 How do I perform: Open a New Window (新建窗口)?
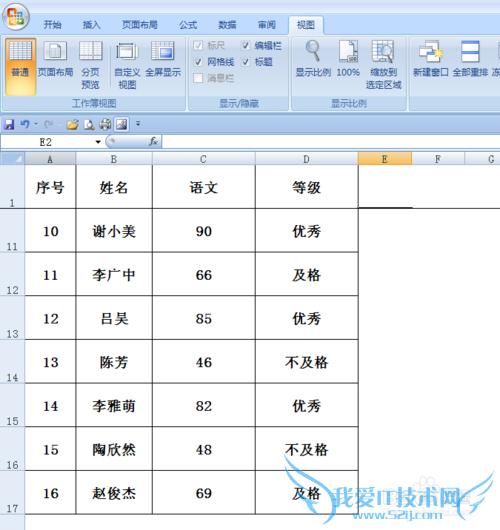(431, 59)
